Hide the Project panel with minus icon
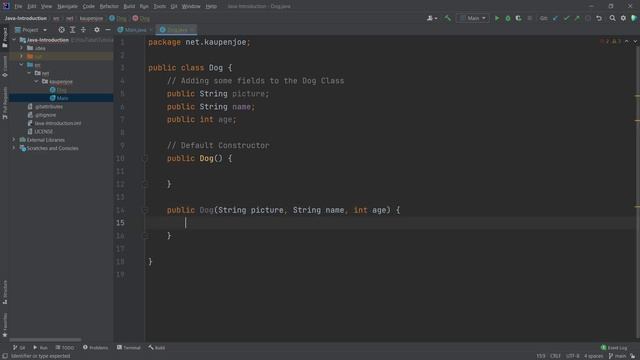640x360 pixels. (108, 30)
